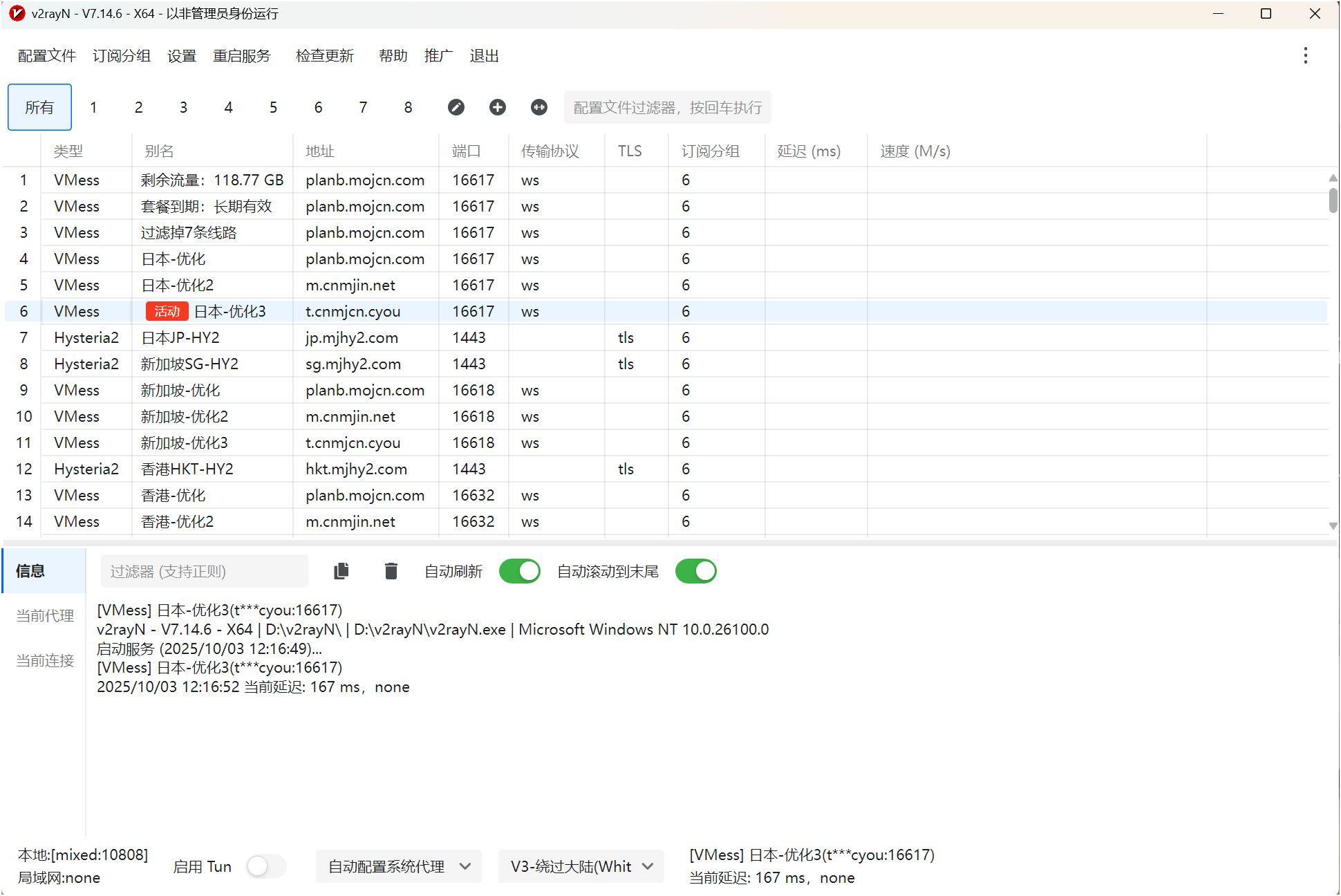Open the 订阅分组 menu
1341x896 pixels.
tap(121, 56)
